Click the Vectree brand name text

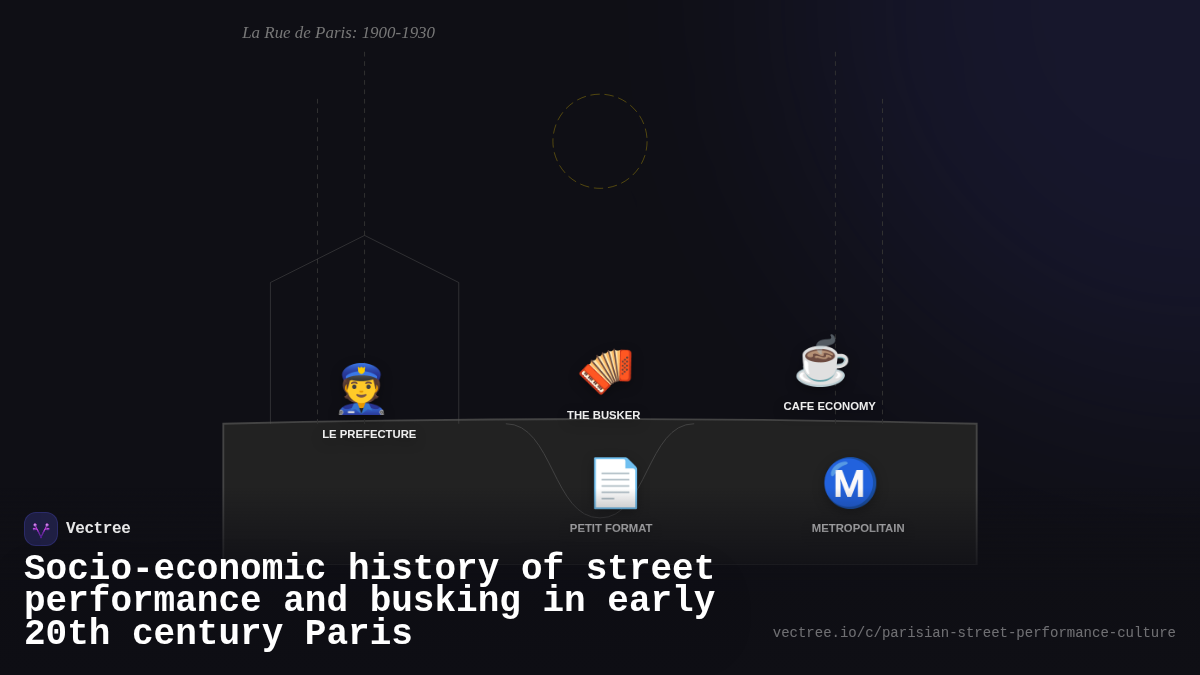pyautogui.click(x=99, y=528)
